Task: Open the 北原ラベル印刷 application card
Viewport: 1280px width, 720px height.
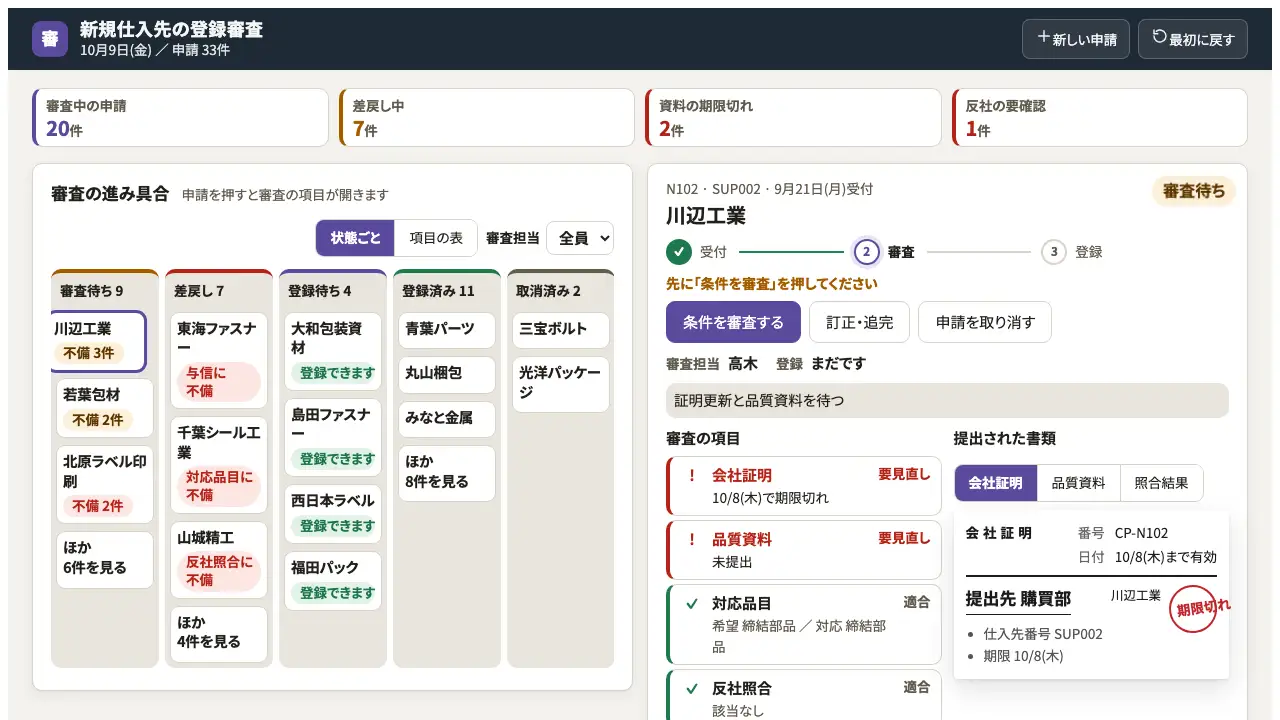Action: click(x=105, y=484)
